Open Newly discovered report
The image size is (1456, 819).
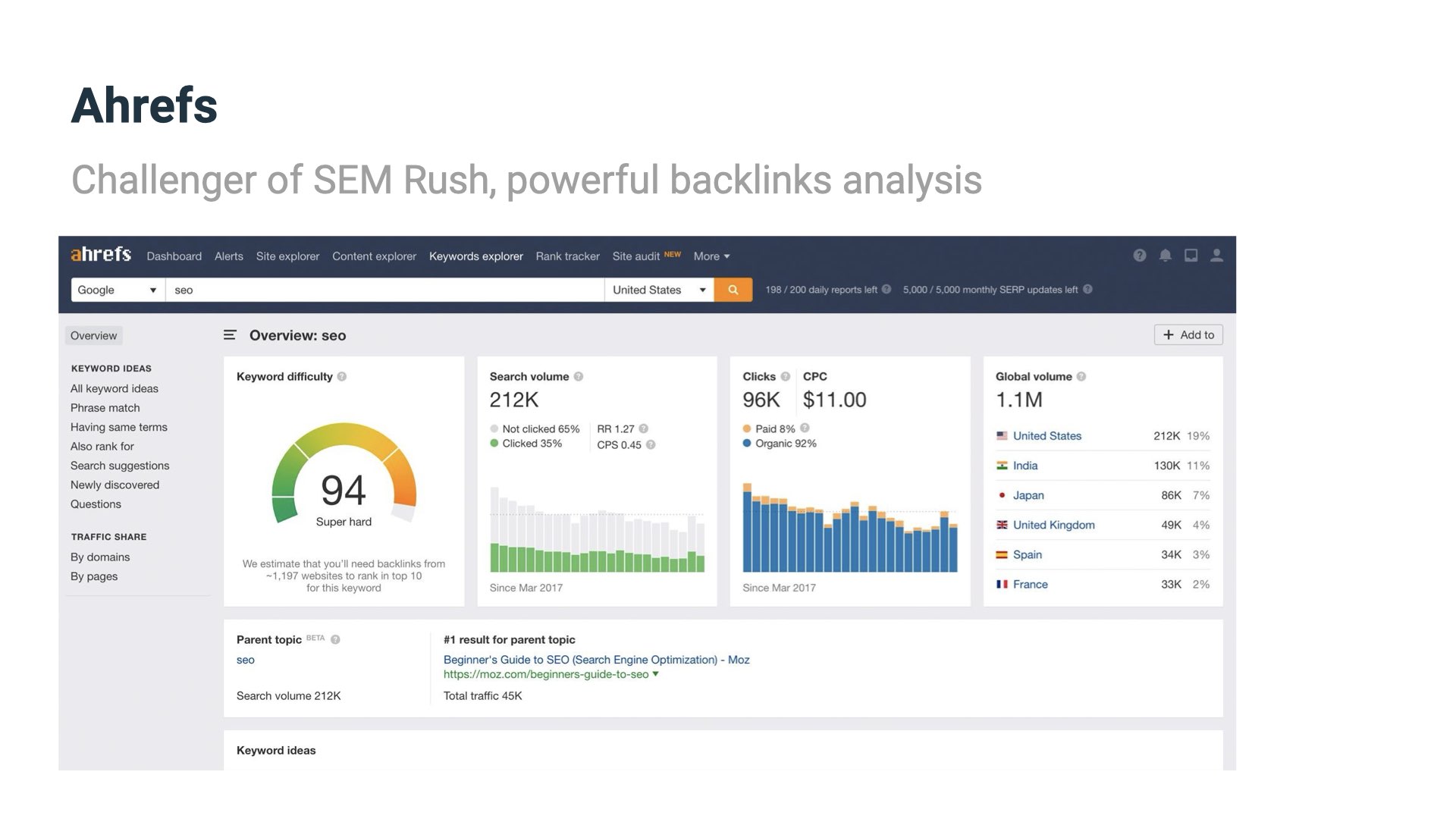(115, 485)
